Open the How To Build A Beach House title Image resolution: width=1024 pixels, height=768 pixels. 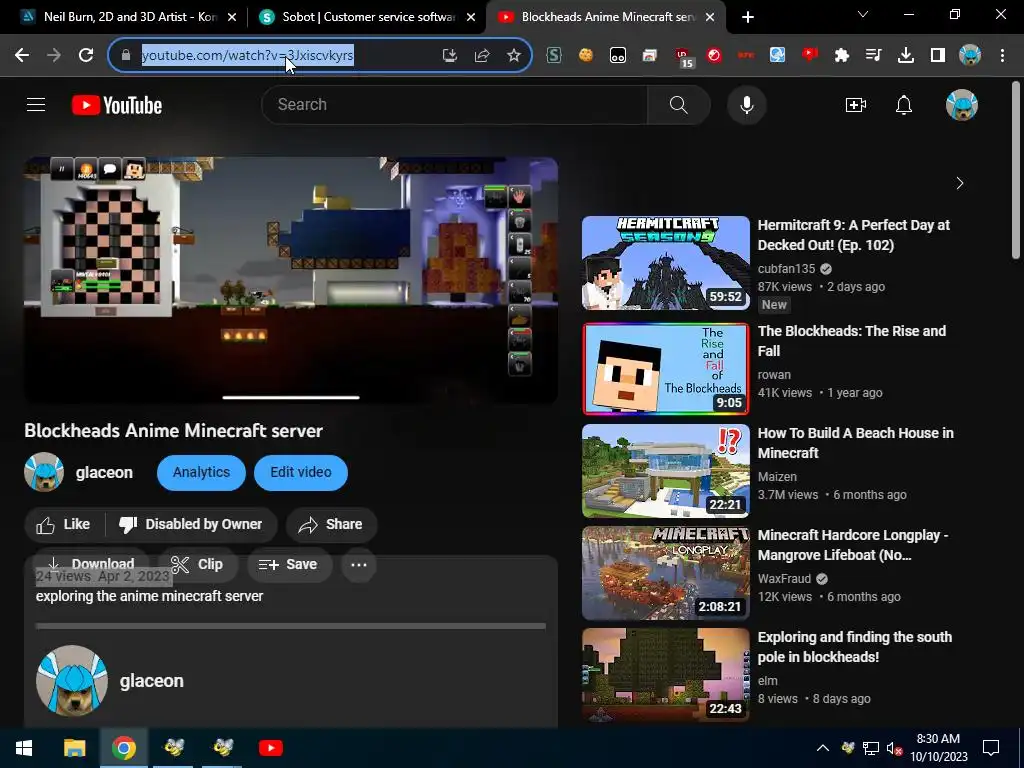(856, 443)
